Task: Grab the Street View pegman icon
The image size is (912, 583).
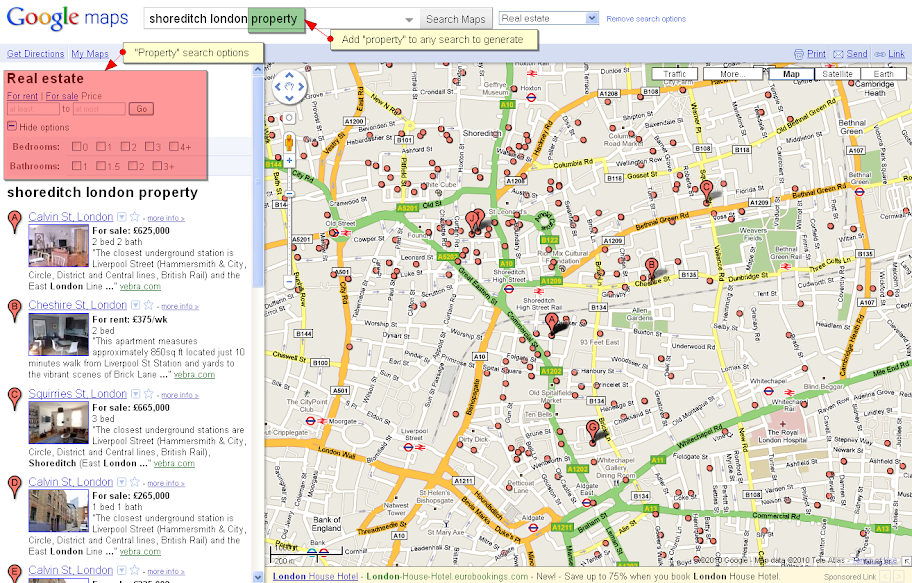Action: [x=289, y=142]
